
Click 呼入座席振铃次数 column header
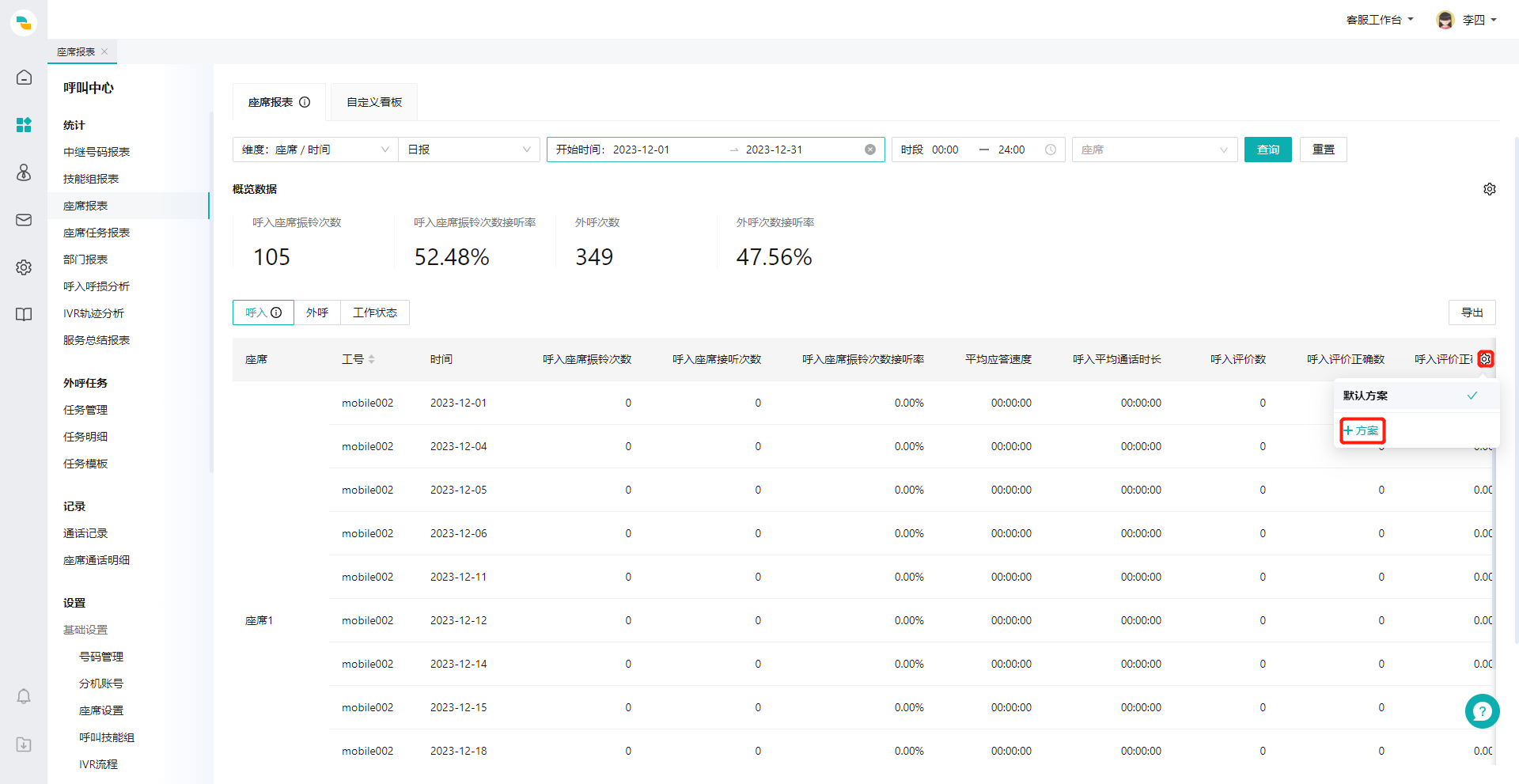tap(587, 359)
